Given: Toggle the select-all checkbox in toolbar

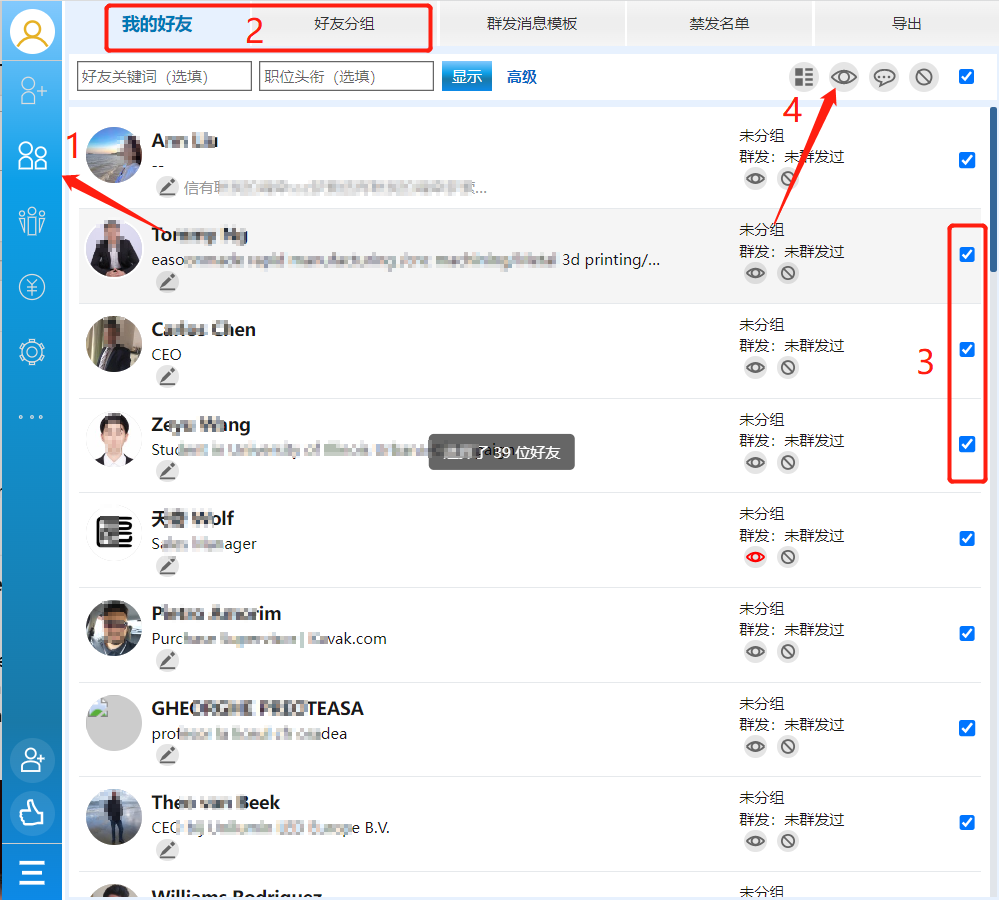Looking at the screenshot, I should (x=966, y=76).
